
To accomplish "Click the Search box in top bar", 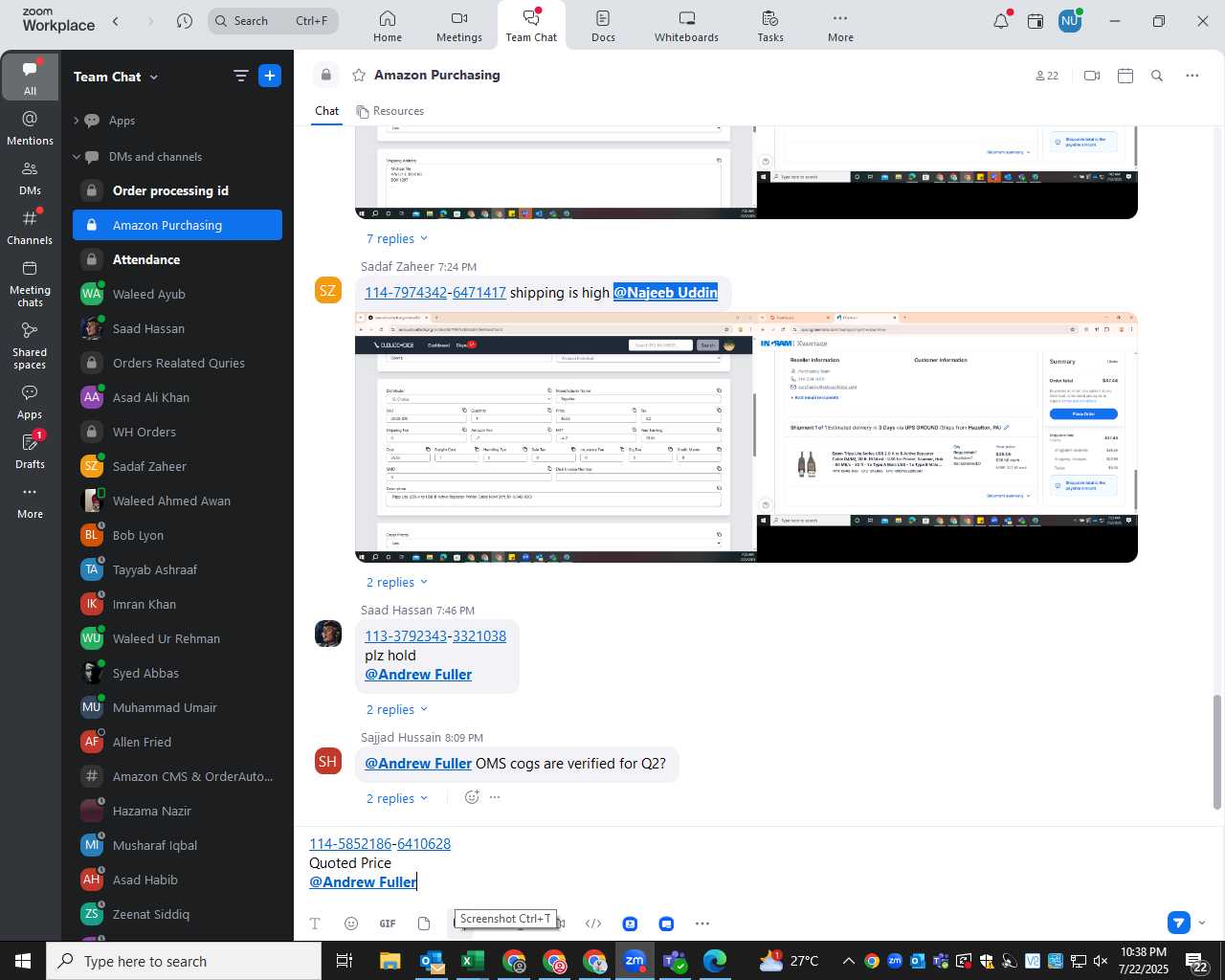I will 274,21.
